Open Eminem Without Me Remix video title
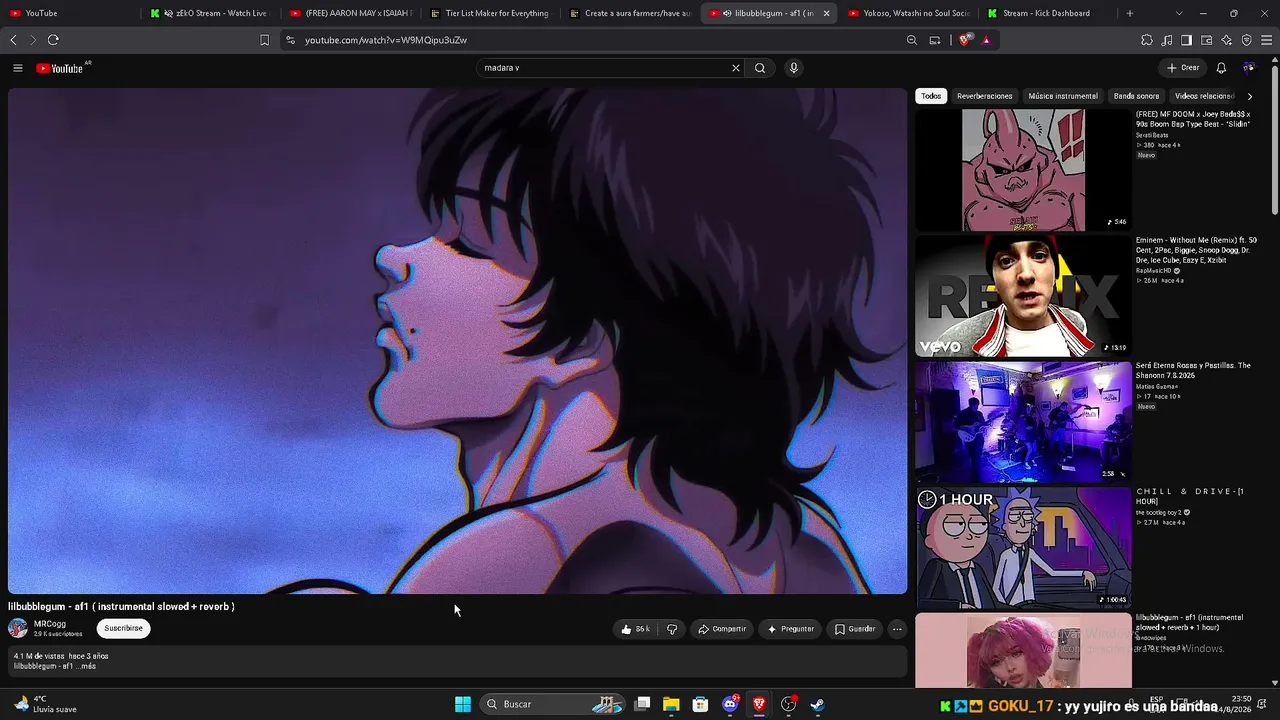This screenshot has height=720, width=1280. pos(1196,250)
